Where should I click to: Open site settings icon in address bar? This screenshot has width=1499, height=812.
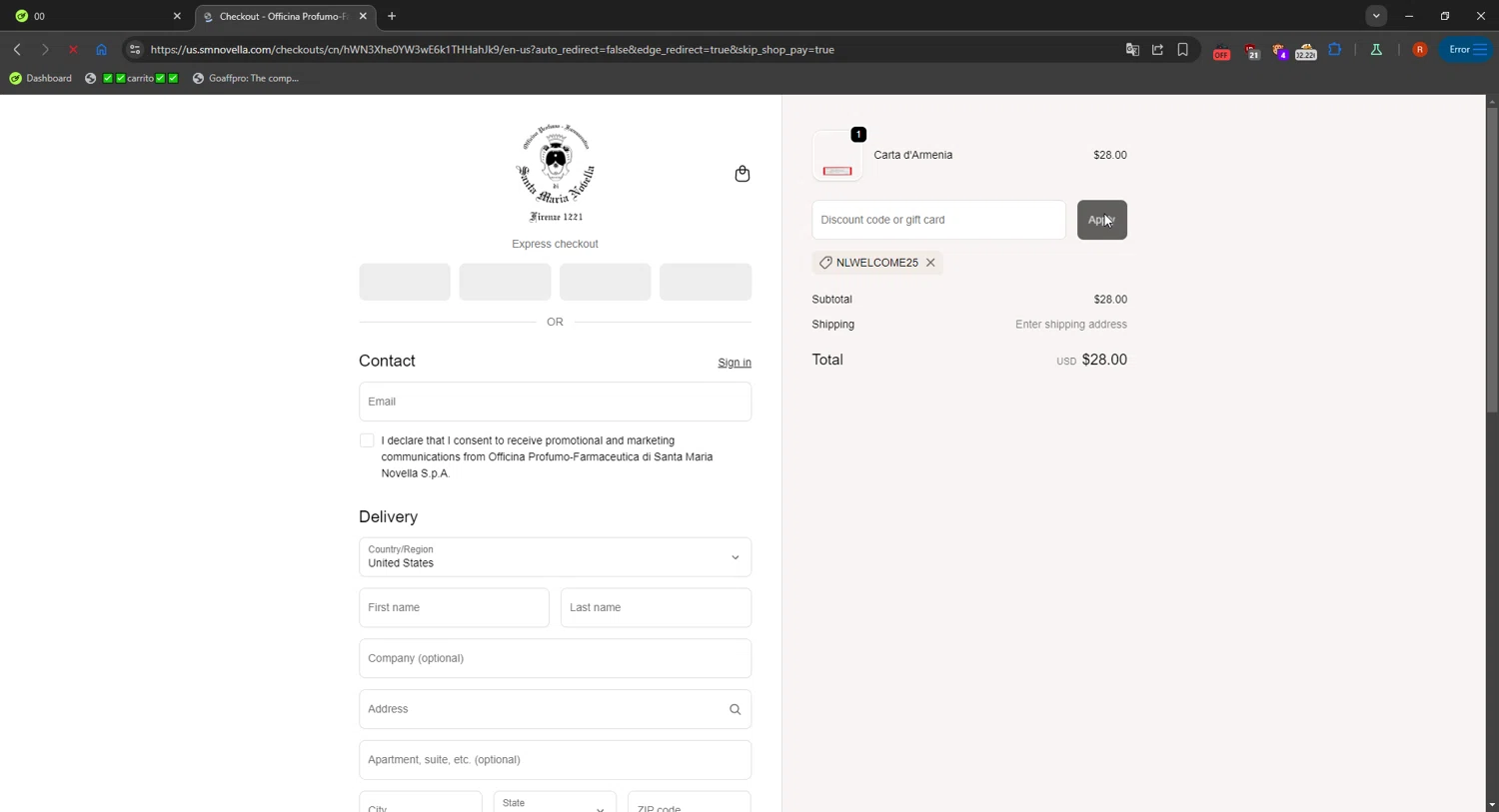tap(135, 49)
